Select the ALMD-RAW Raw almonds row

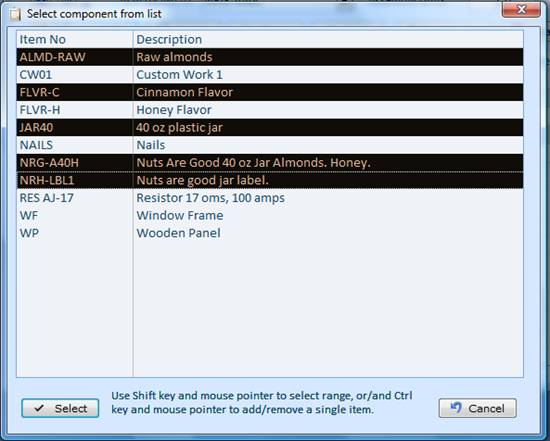270,57
